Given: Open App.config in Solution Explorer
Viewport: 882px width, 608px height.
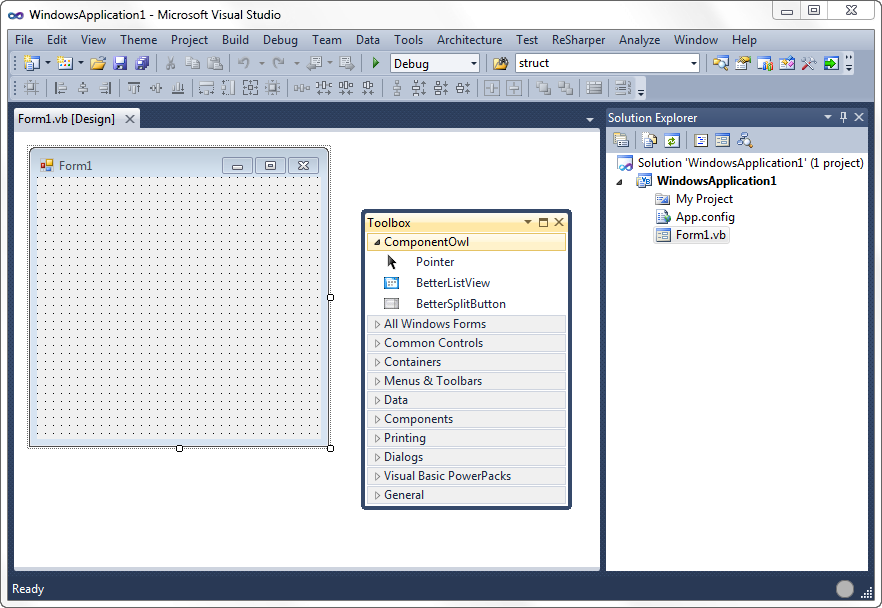Looking at the screenshot, I should [x=704, y=217].
